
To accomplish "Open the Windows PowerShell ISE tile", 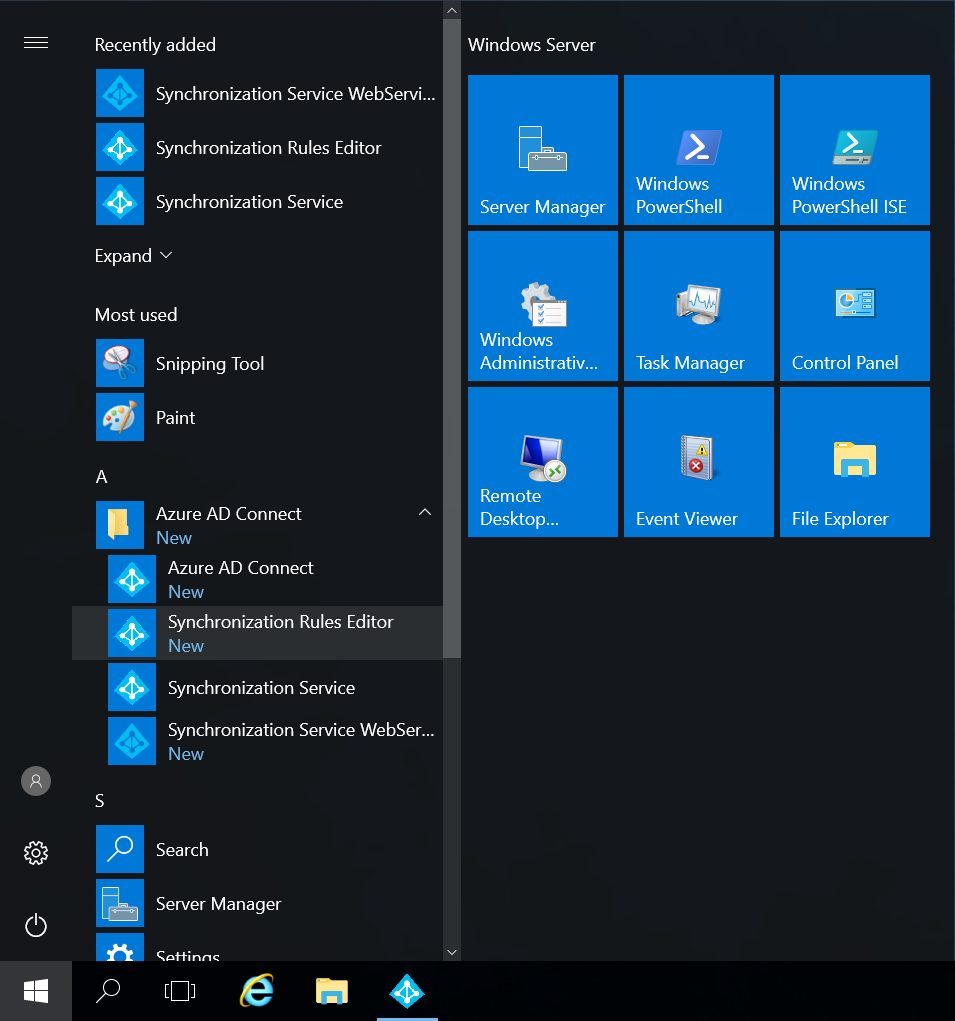I will pos(855,150).
